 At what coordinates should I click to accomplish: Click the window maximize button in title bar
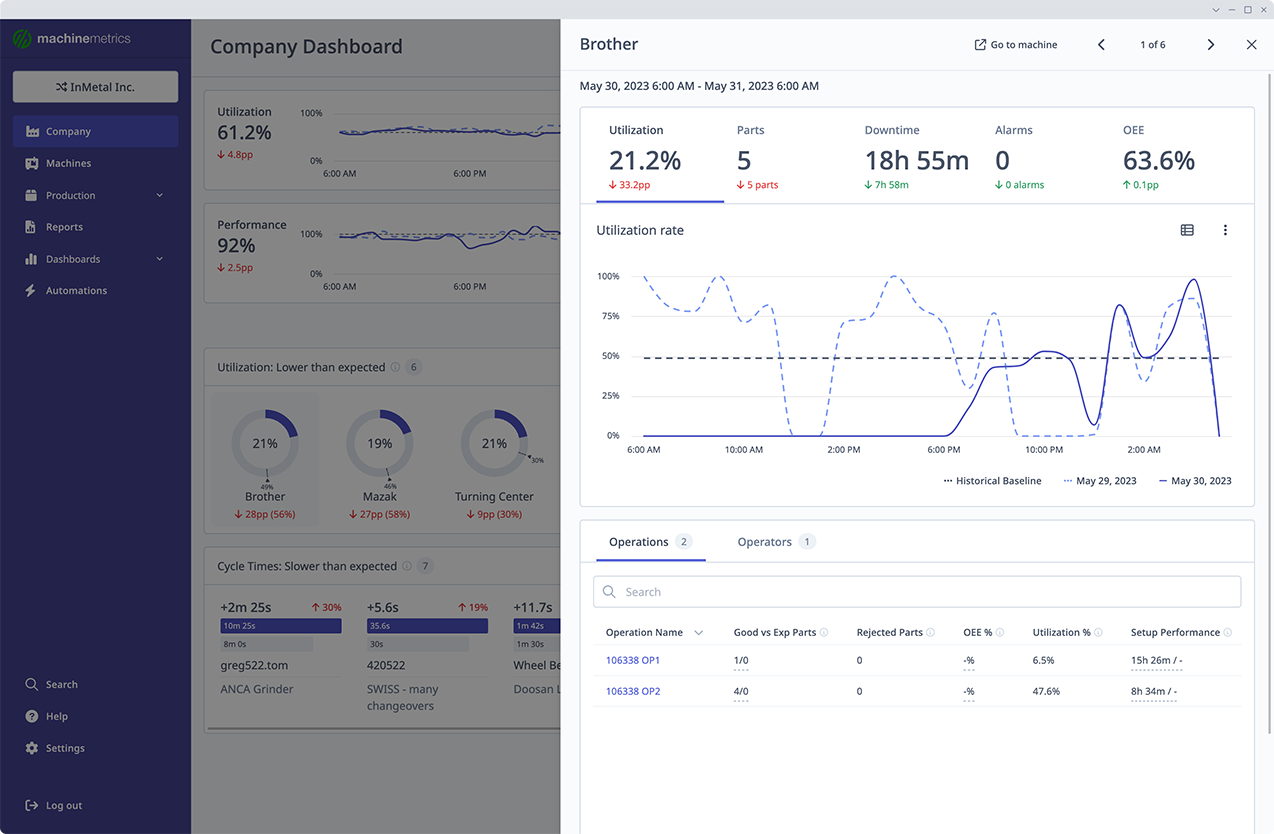click(1247, 9)
